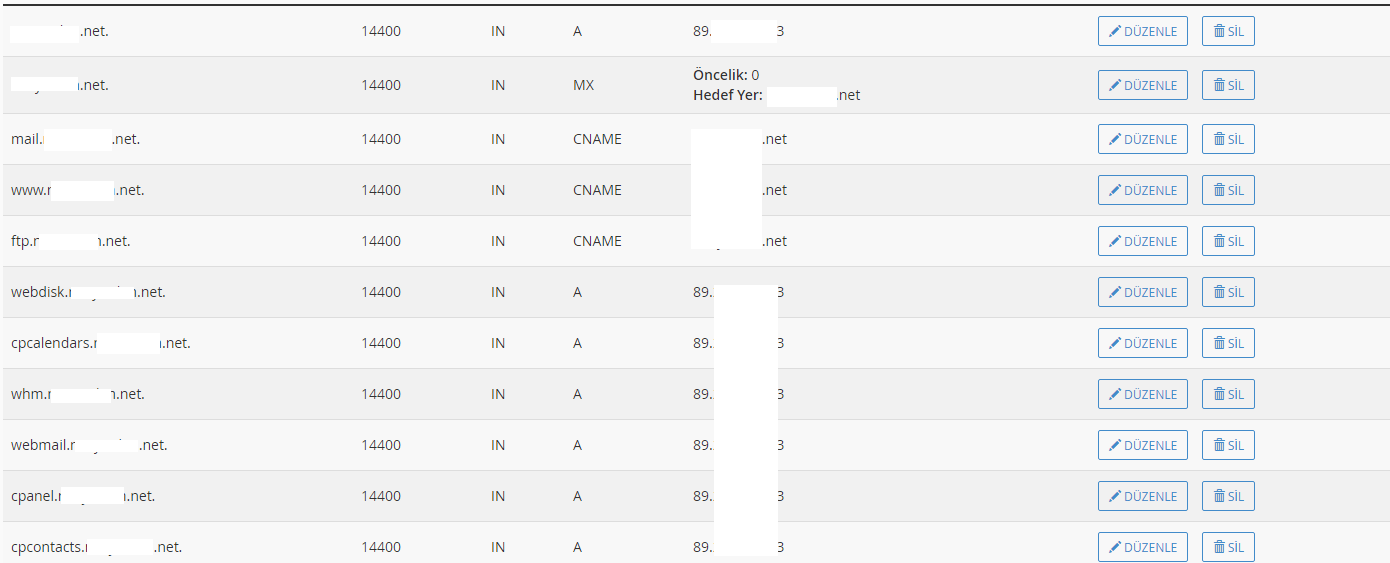Edit the www CNAME record via DÜZENLE
Viewport: 1390px width, 563px height.
coord(1143,190)
